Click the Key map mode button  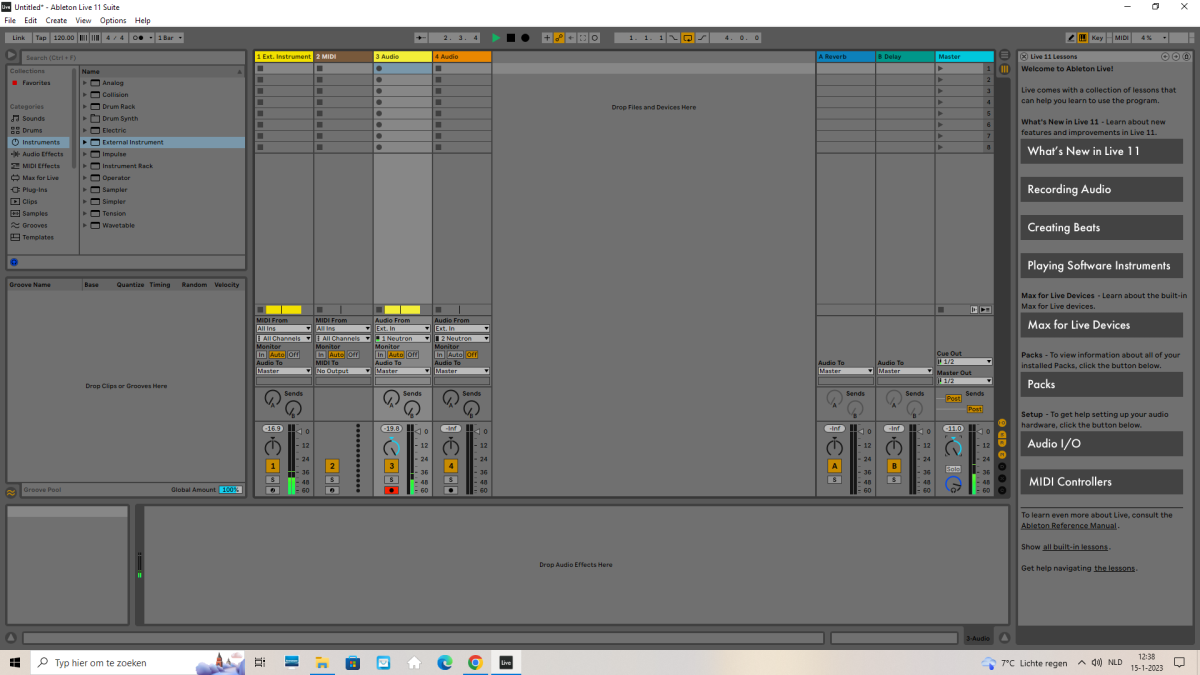tap(1097, 38)
